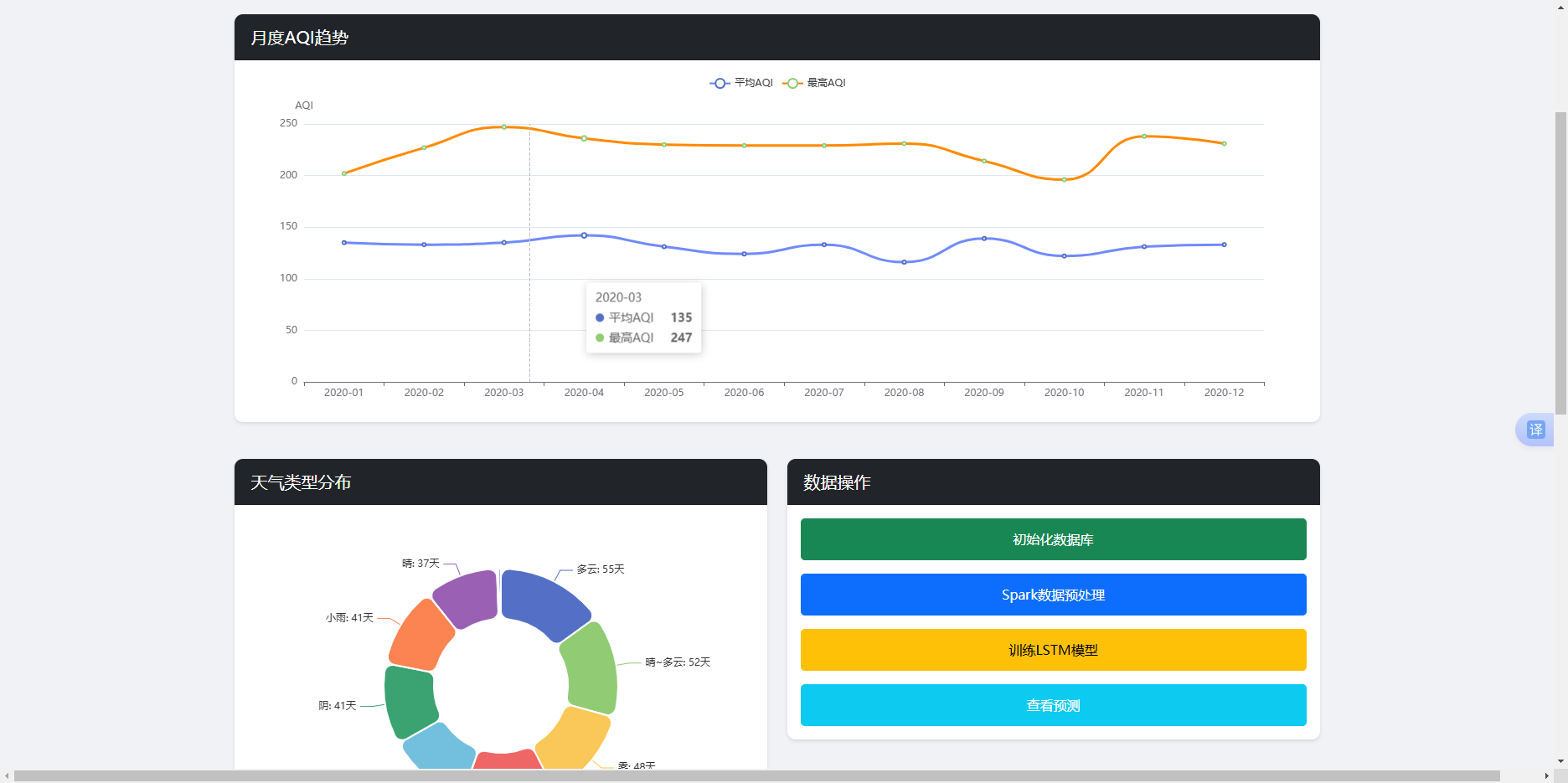
Task: Click the 阴: 41天 pie label
Action: point(338,706)
